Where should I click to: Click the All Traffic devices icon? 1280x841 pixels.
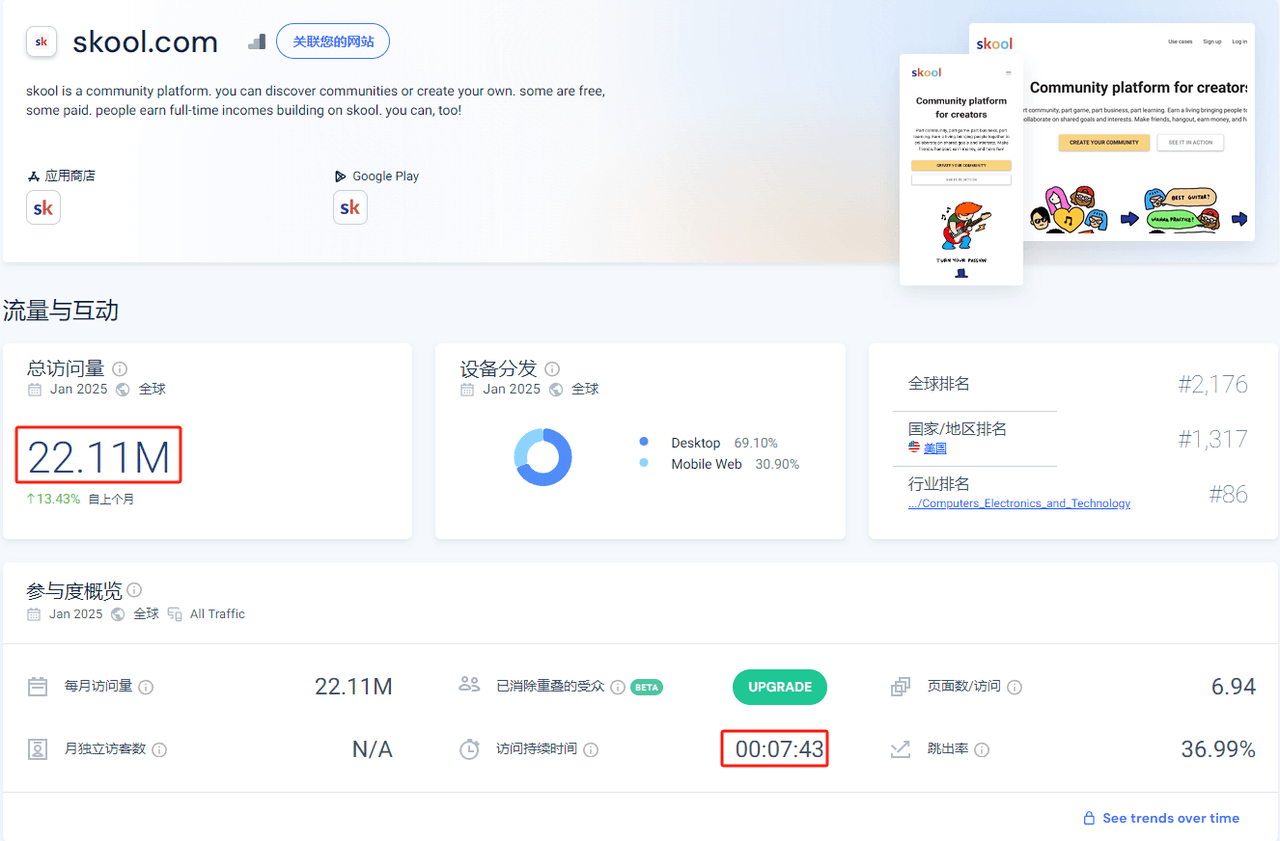click(x=175, y=614)
